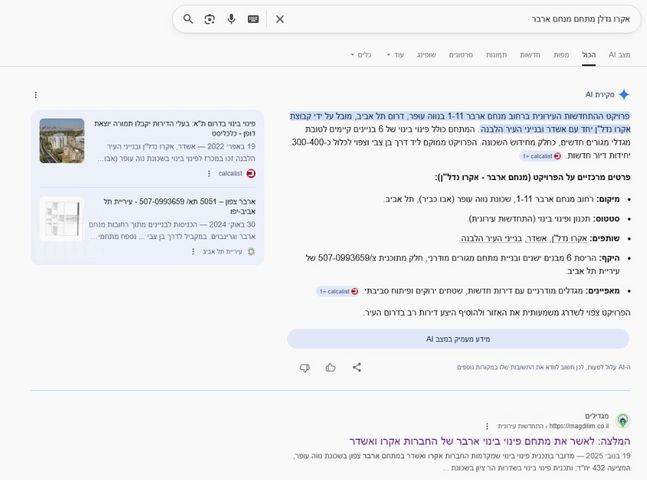The image size is (647, 480).
Task: Open the News tab (חדשות)
Action: (530, 54)
